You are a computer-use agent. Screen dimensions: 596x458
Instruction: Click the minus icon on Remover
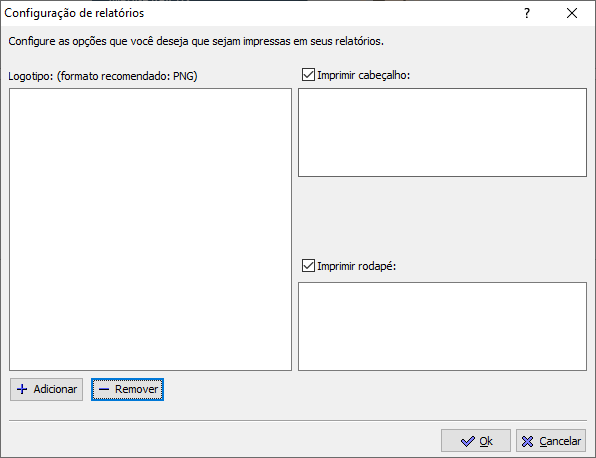tap(104, 389)
